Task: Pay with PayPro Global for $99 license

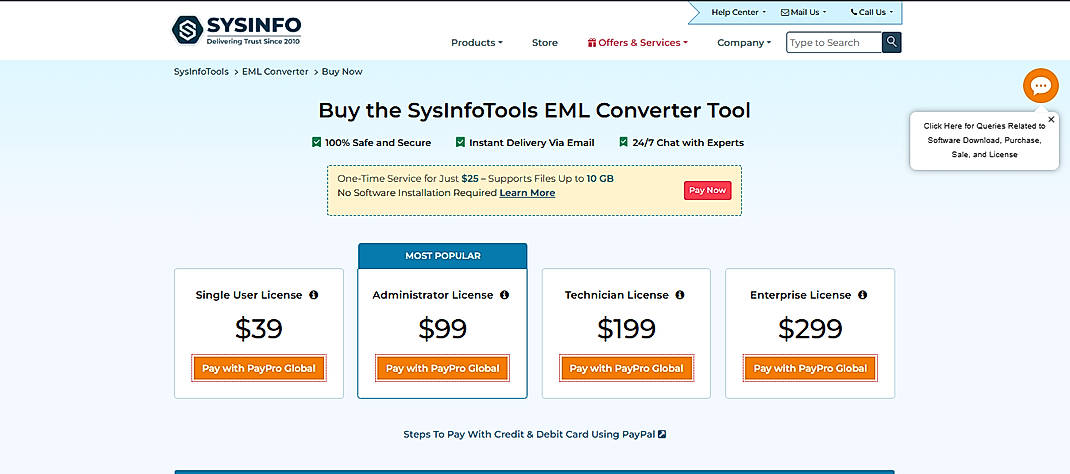Action: [442, 368]
